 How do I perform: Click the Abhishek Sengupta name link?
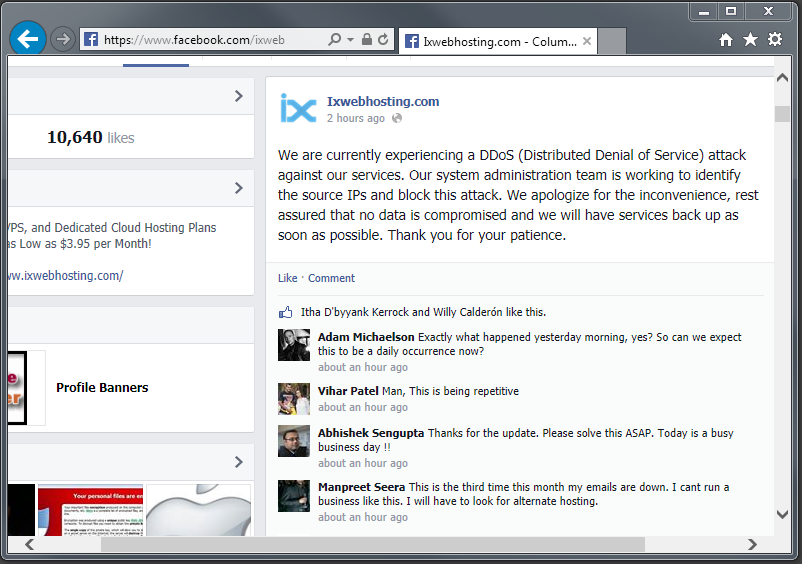[371, 433]
